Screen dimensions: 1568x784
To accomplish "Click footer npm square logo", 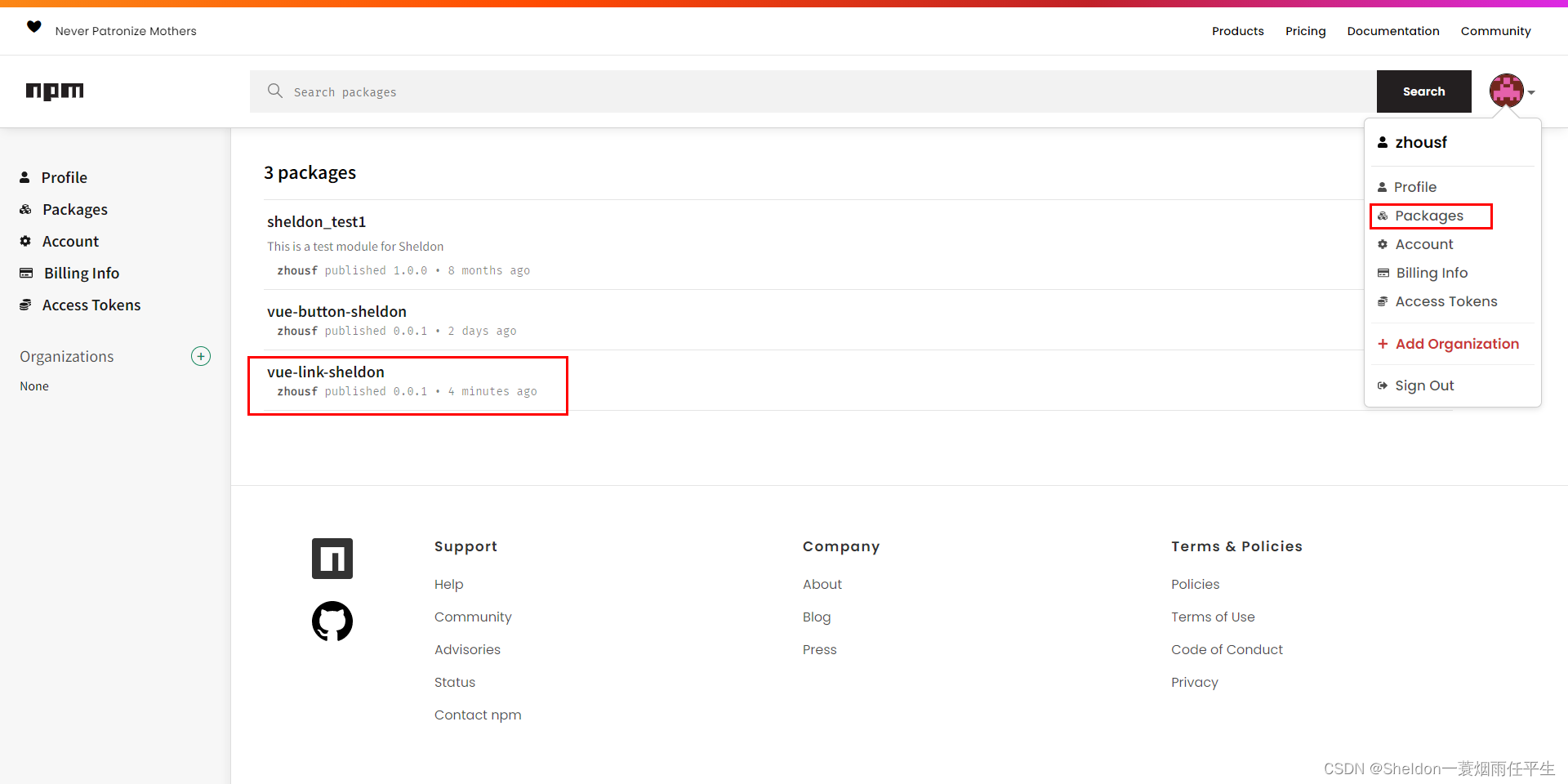I will pos(332,559).
